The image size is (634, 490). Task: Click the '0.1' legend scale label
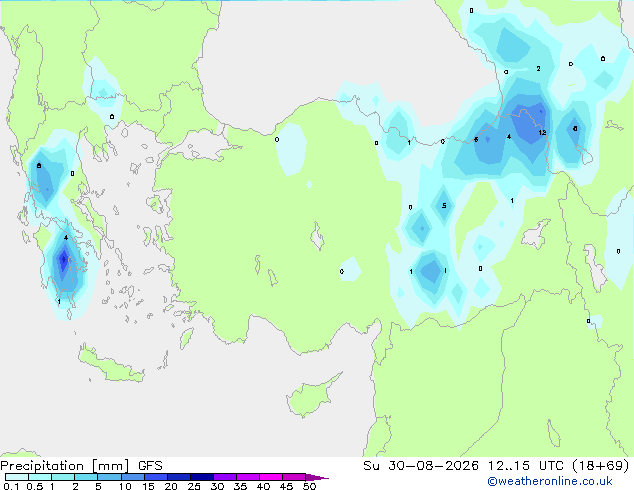[x=11, y=486]
